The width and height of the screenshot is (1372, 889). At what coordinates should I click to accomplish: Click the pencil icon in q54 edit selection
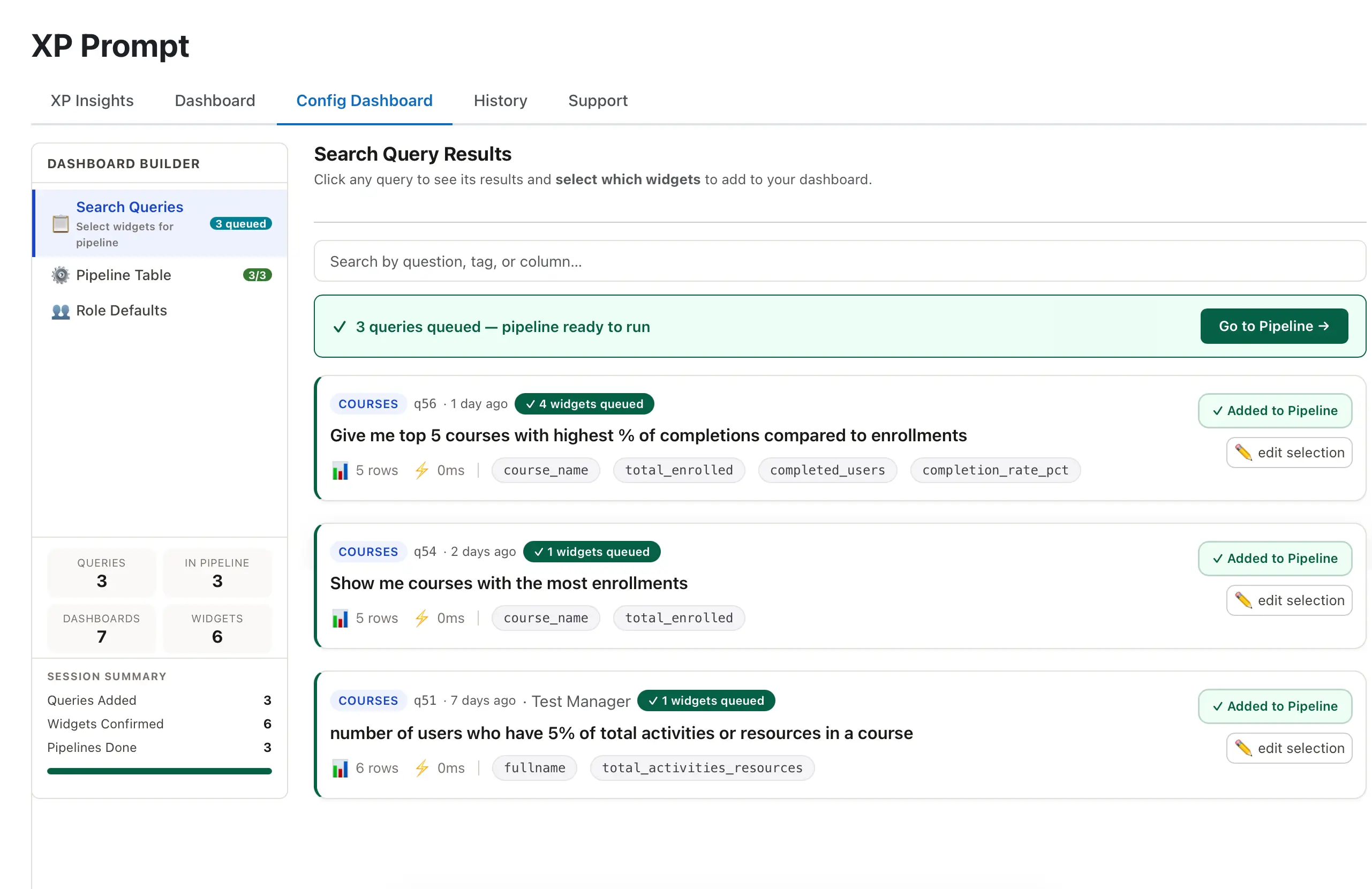(x=1243, y=601)
